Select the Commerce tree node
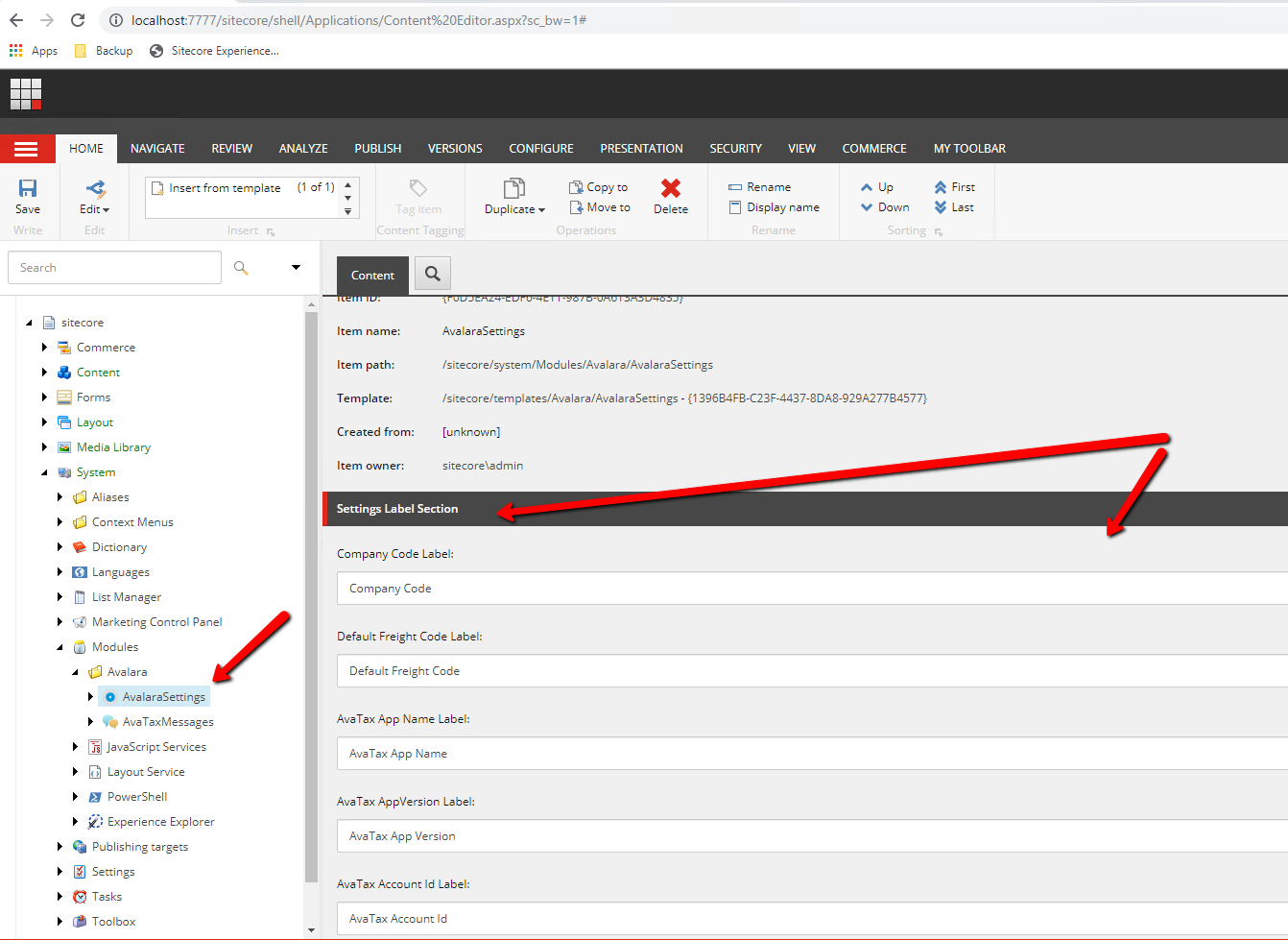The image size is (1288, 940). pyautogui.click(x=106, y=348)
